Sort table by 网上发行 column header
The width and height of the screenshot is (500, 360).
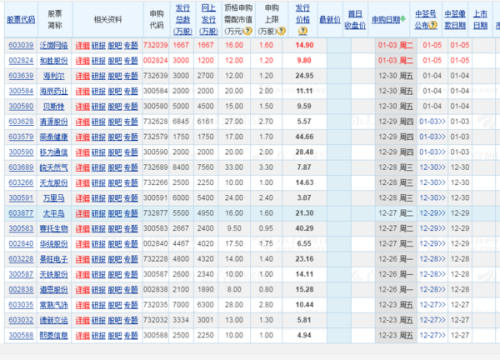(208, 20)
